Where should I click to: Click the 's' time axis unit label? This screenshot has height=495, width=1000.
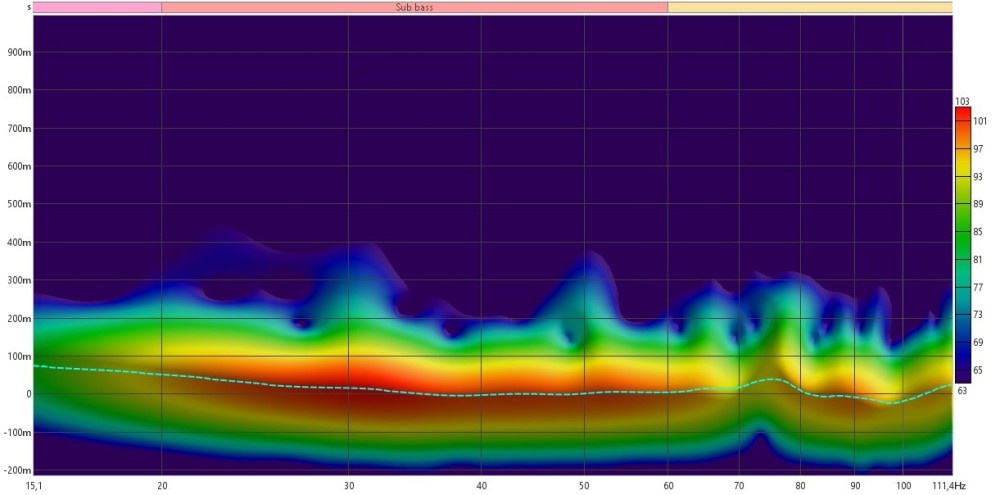(x=28, y=7)
